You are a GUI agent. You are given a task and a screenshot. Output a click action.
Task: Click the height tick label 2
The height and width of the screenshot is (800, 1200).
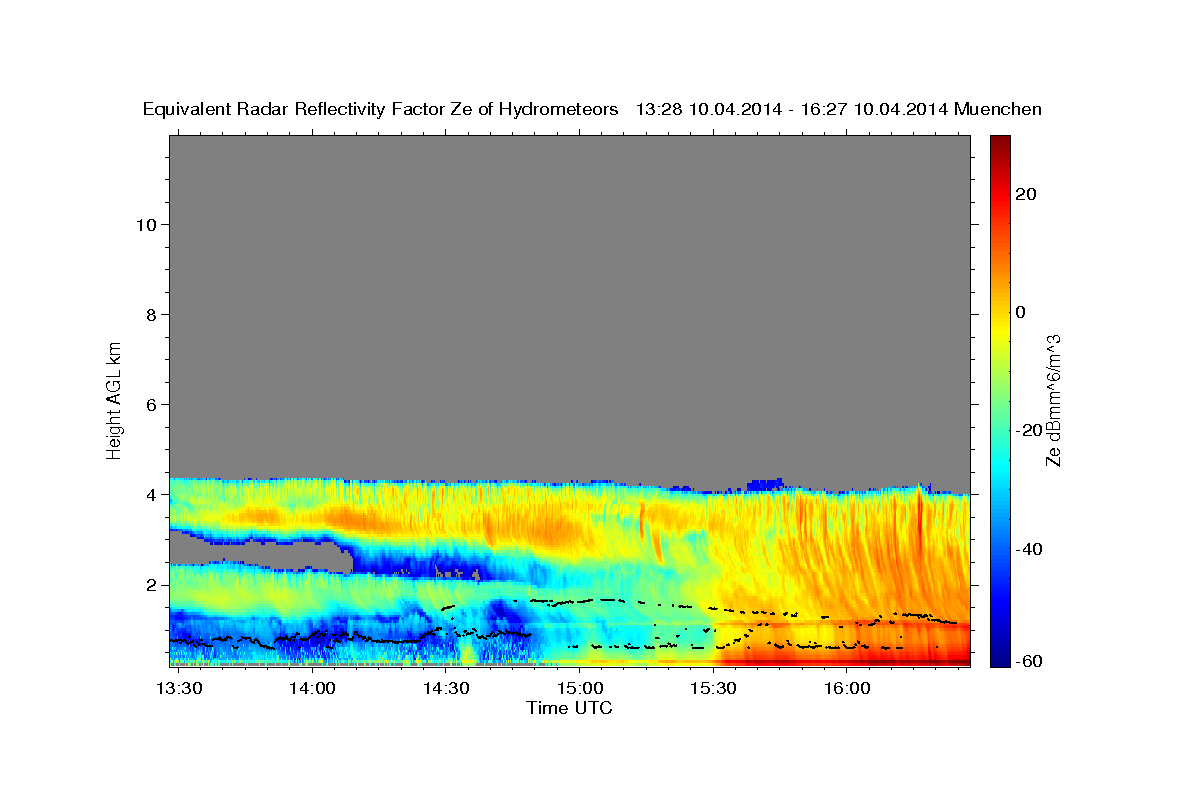click(152, 585)
